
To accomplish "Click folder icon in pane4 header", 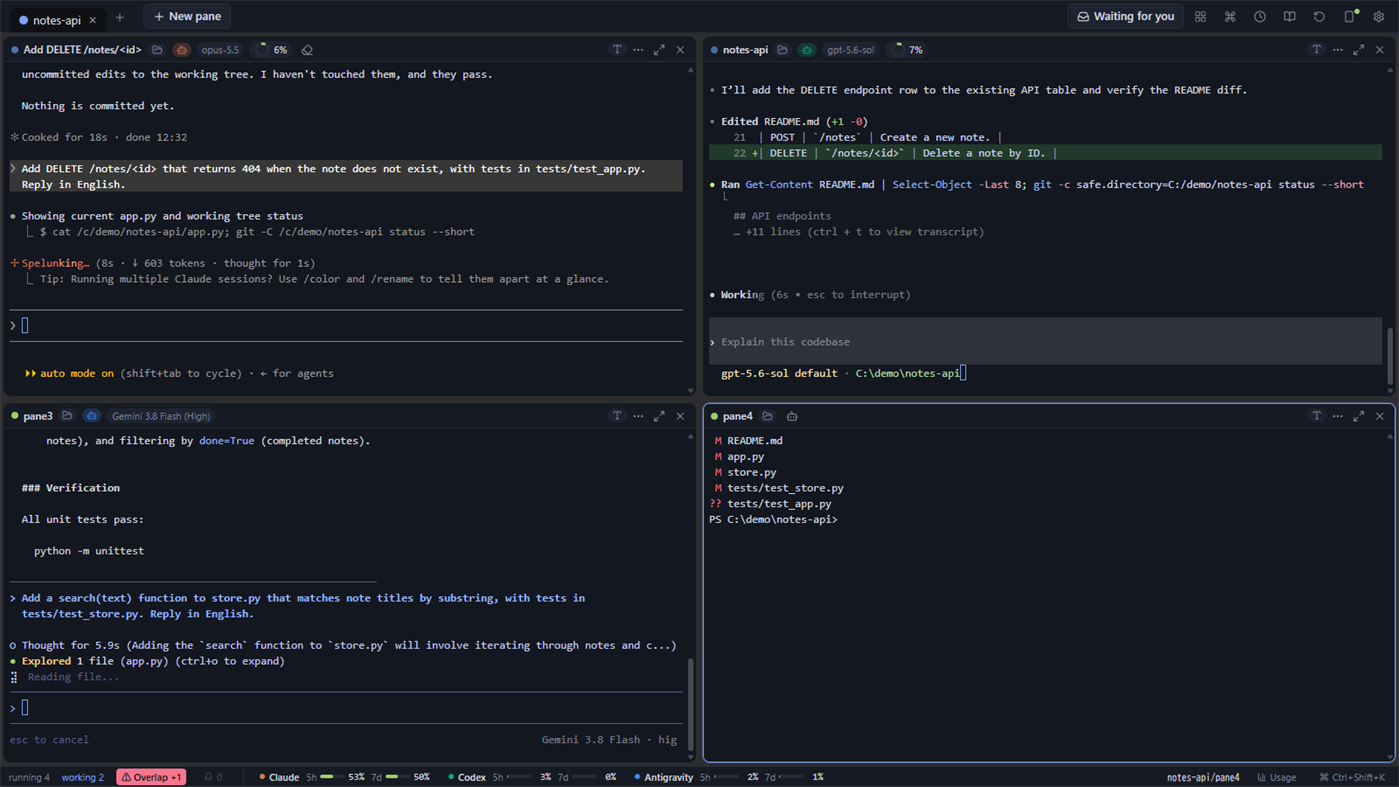I will coord(767,416).
